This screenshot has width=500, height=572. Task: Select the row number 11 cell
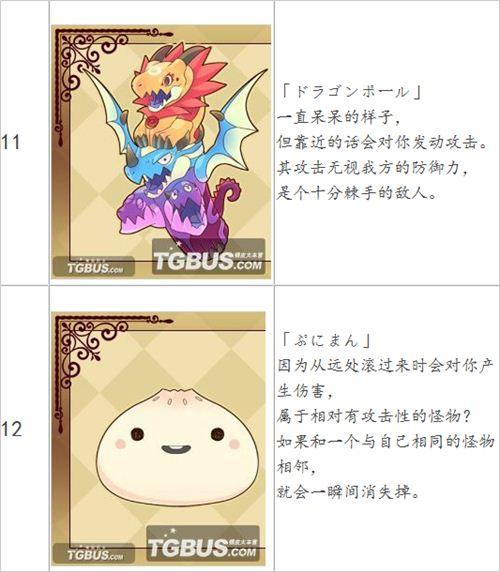pyautogui.click(x=24, y=142)
